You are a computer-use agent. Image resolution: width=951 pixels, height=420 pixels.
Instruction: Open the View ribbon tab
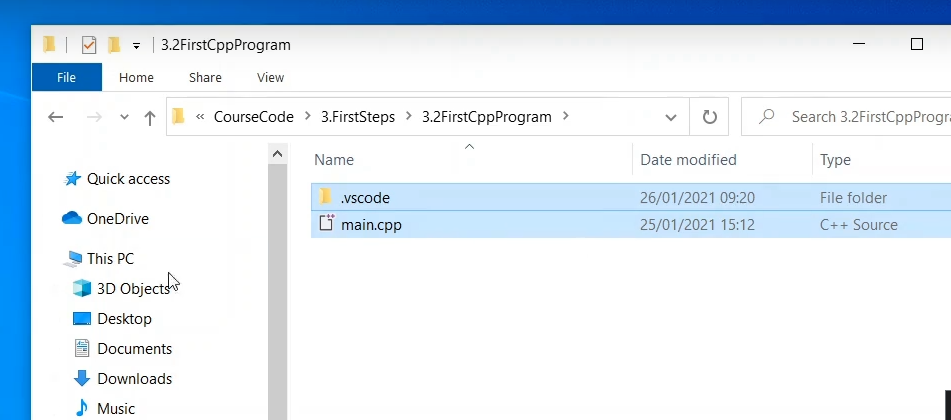point(271,78)
